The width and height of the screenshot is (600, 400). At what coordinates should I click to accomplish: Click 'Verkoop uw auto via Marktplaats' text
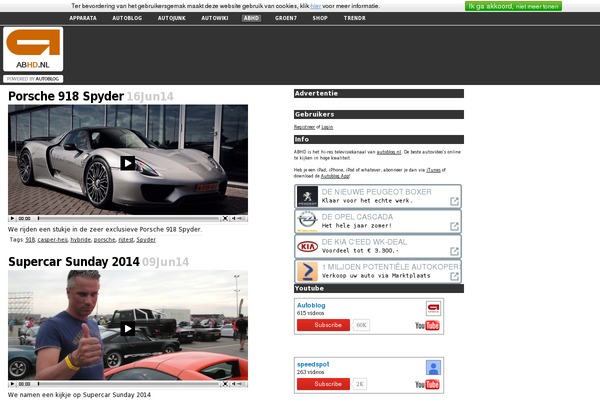pyautogui.click(x=376, y=276)
